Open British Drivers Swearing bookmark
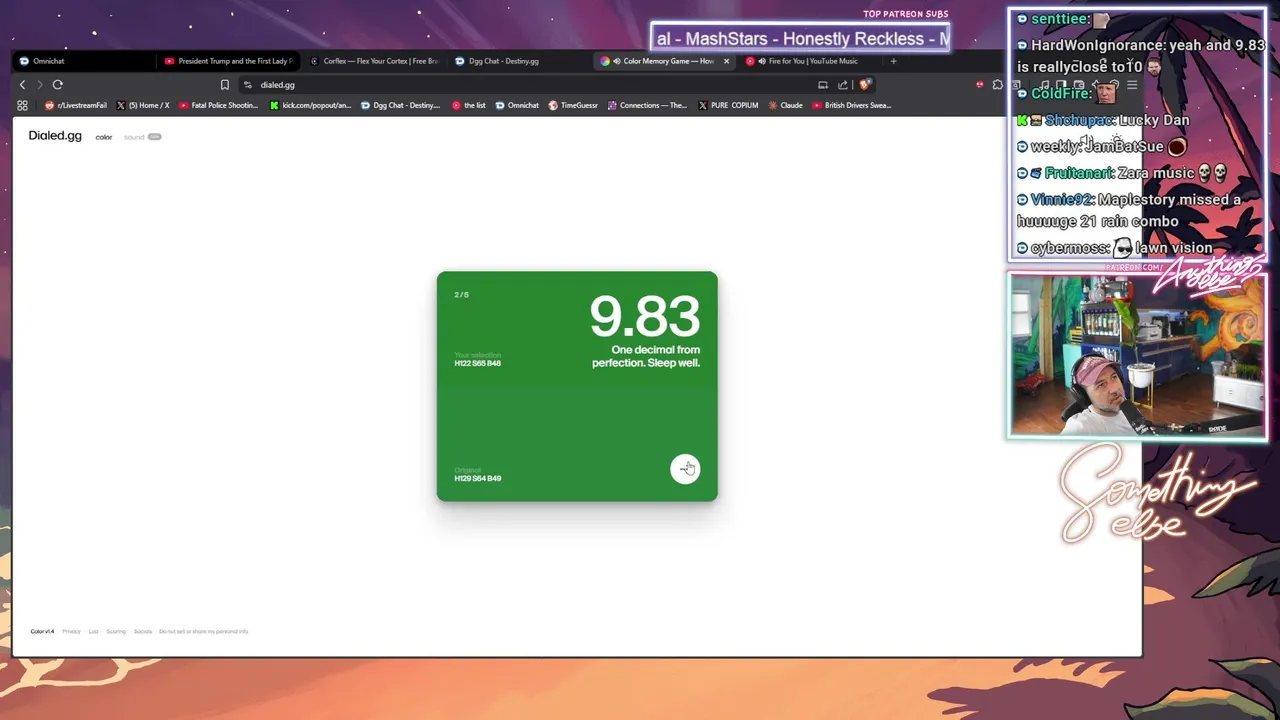The image size is (1280, 720). click(x=852, y=105)
